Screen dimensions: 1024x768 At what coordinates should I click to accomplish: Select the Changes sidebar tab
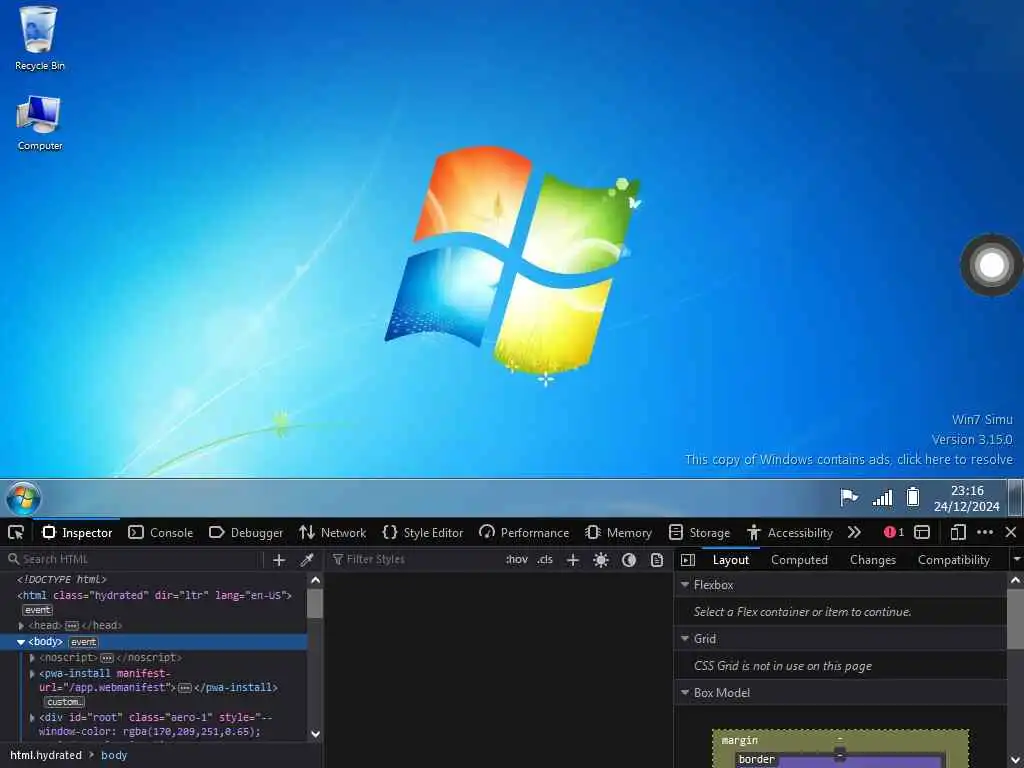pos(872,560)
